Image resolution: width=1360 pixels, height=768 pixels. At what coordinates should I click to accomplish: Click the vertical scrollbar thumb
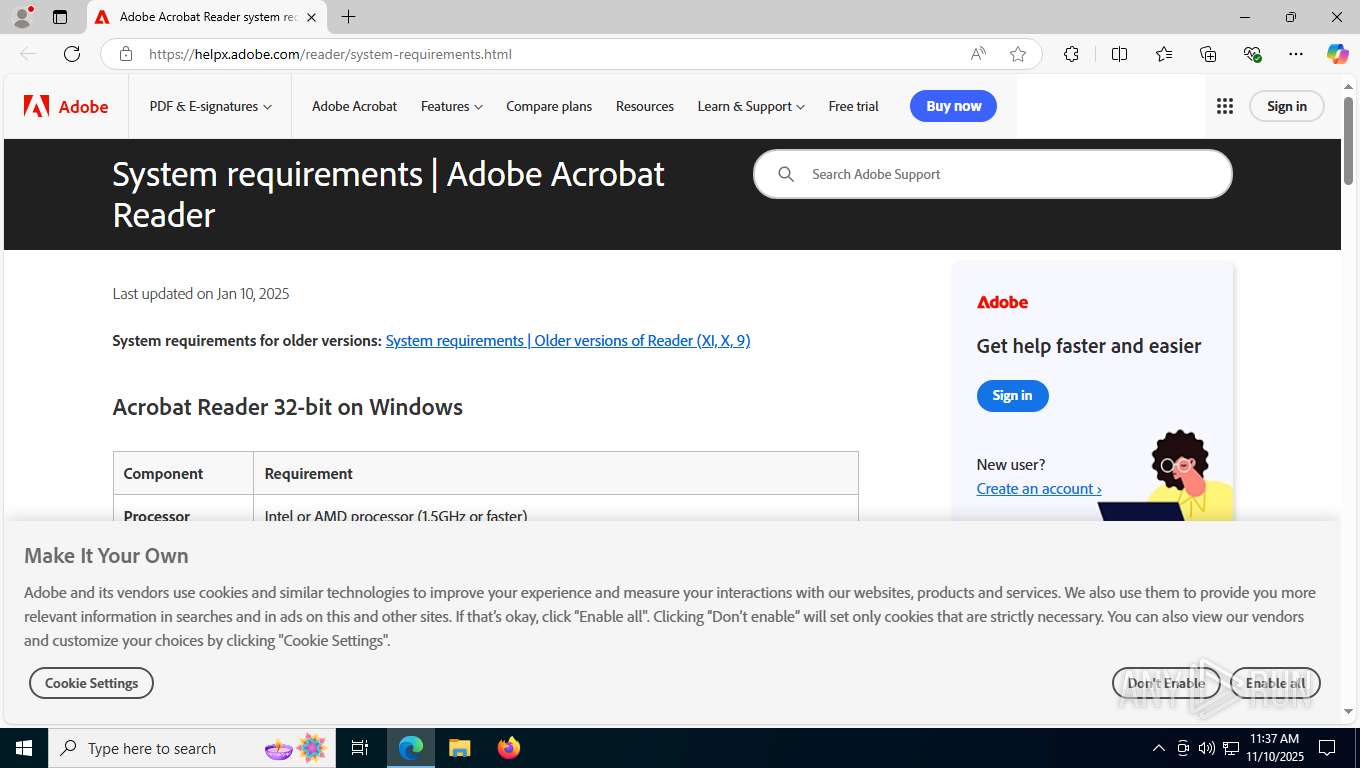pos(1349,140)
